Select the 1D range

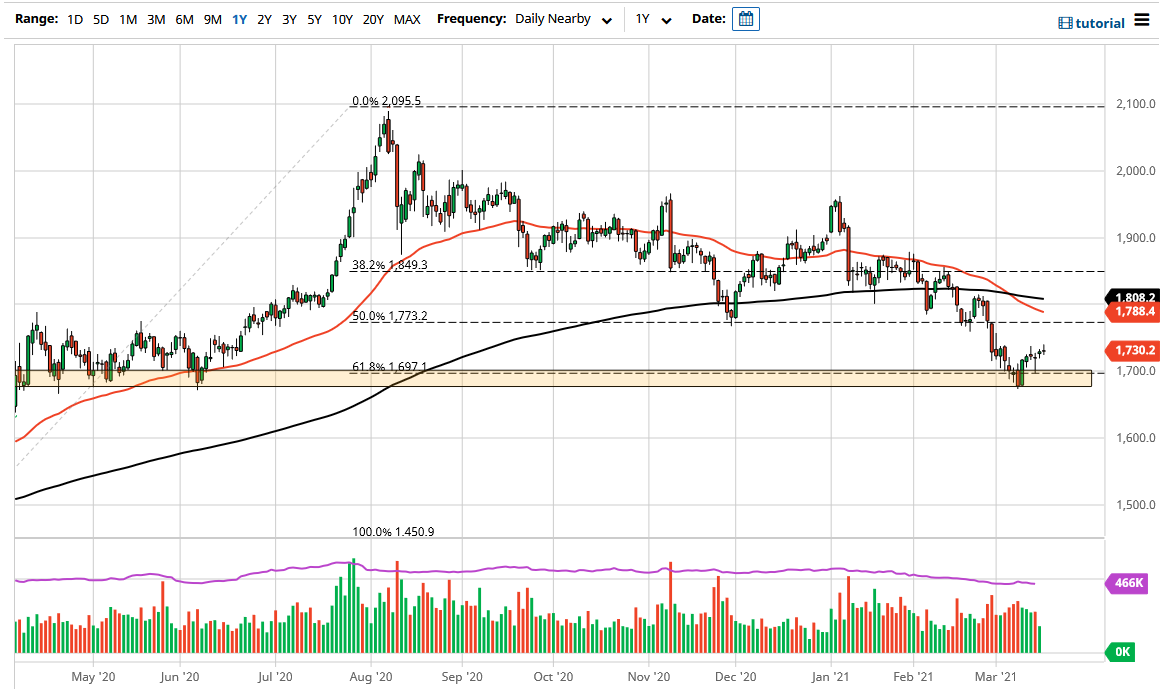point(75,19)
